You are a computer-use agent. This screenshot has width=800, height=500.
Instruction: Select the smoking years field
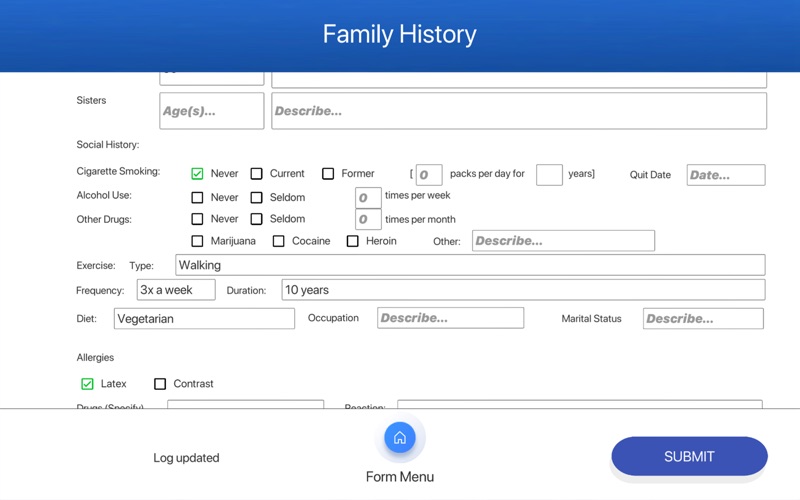[x=549, y=175]
